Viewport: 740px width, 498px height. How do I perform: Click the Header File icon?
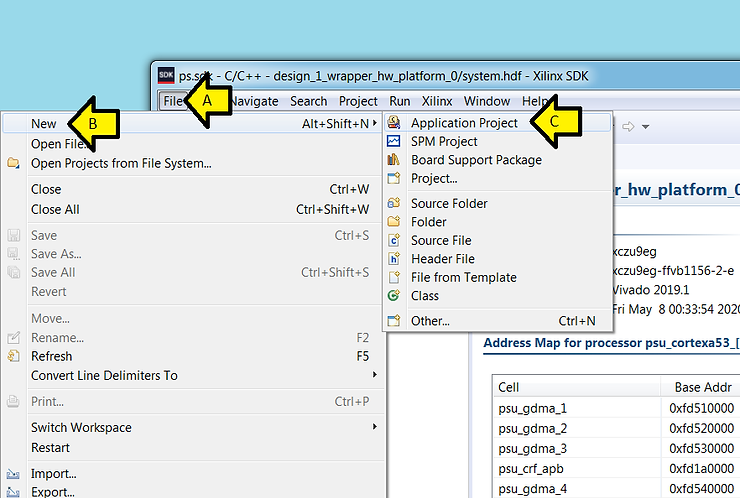click(393, 259)
